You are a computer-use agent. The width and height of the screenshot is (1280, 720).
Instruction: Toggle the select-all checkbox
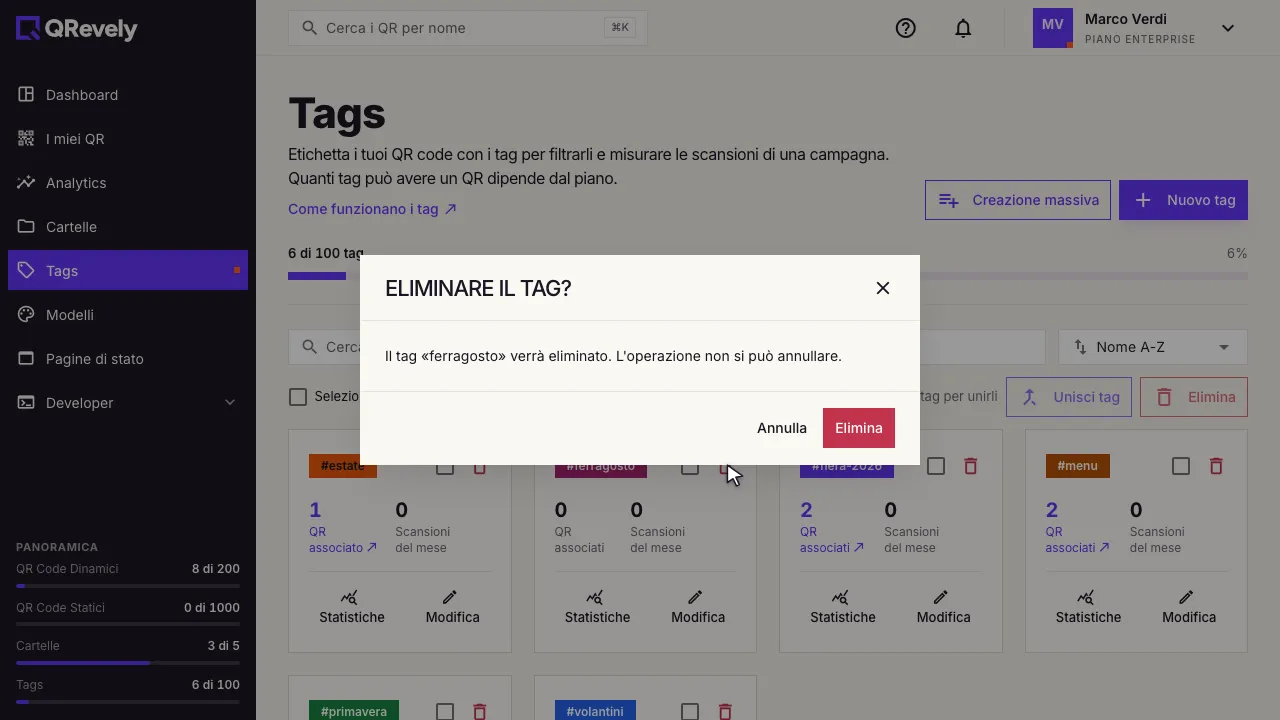pos(298,397)
